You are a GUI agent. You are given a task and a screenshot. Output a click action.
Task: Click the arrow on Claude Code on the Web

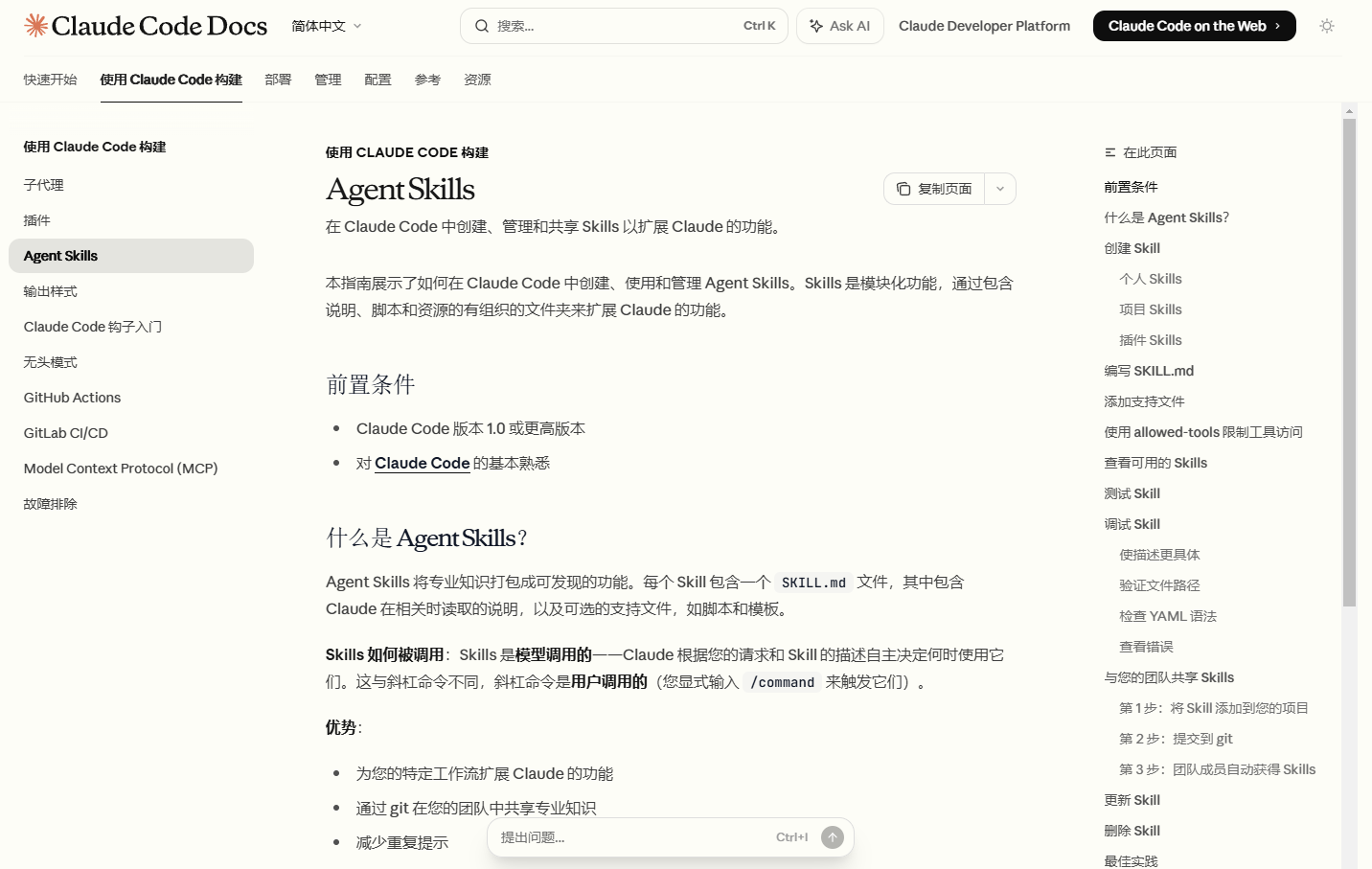[1277, 26]
